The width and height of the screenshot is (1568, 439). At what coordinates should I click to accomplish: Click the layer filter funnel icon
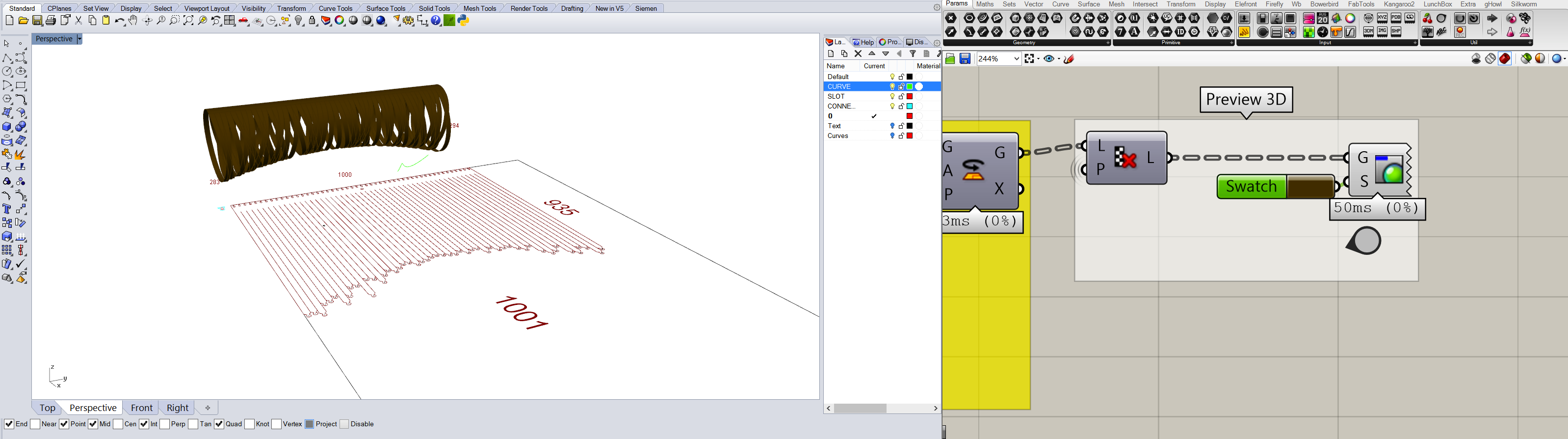[x=913, y=54]
